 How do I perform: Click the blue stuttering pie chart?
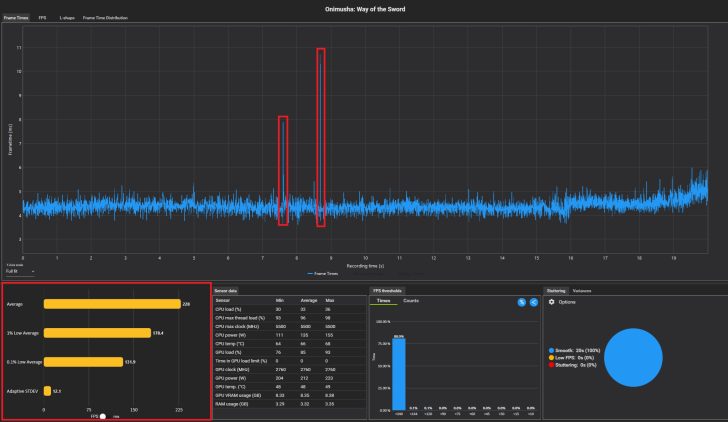633,357
